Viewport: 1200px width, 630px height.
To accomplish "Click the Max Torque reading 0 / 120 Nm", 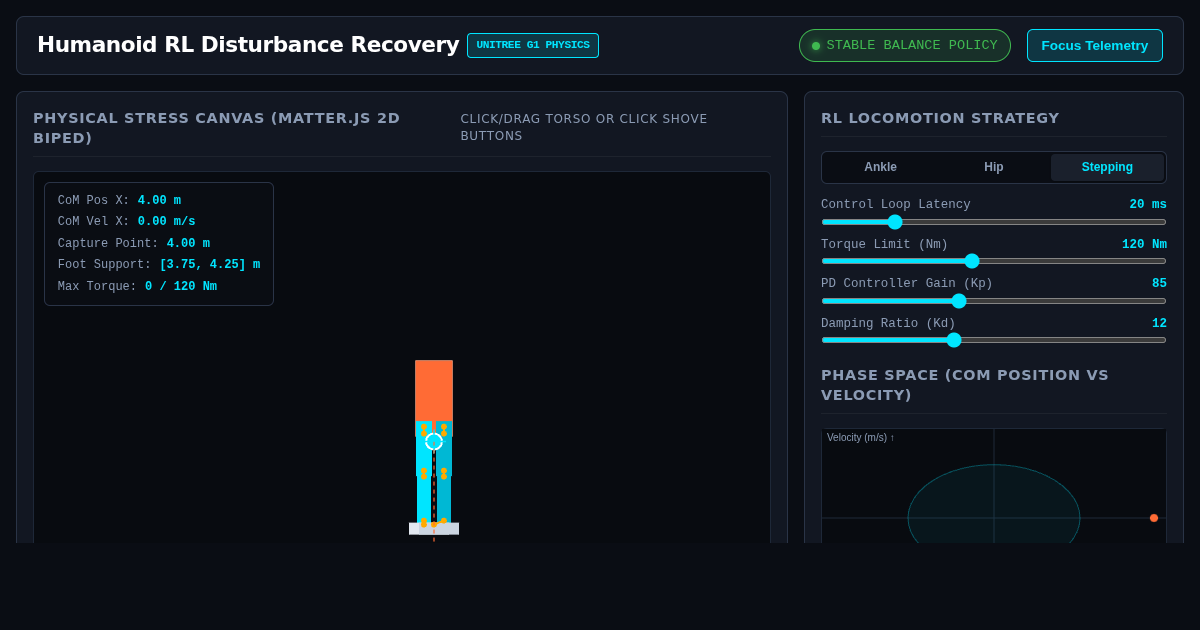I will (x=181, y=287).
